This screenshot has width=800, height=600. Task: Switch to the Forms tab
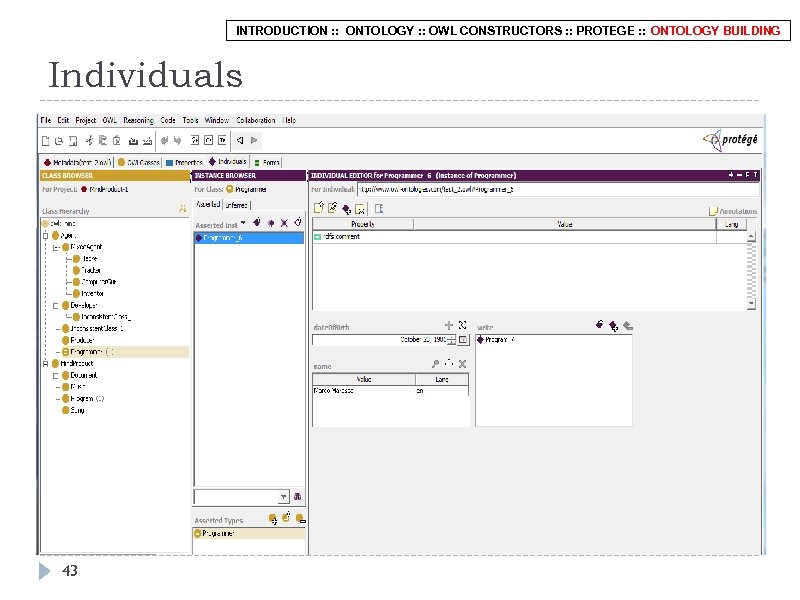[267, 162]
